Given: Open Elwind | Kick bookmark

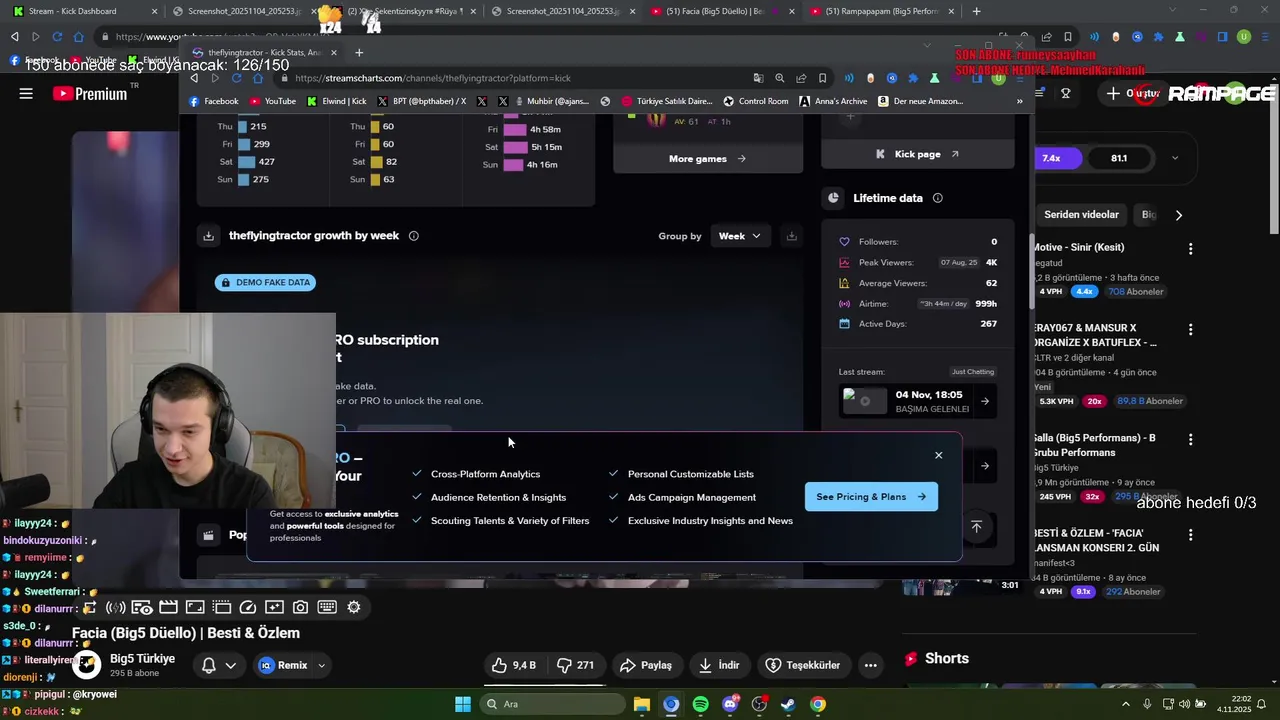Looking at the screenshot, I should (x=337, y=101).
